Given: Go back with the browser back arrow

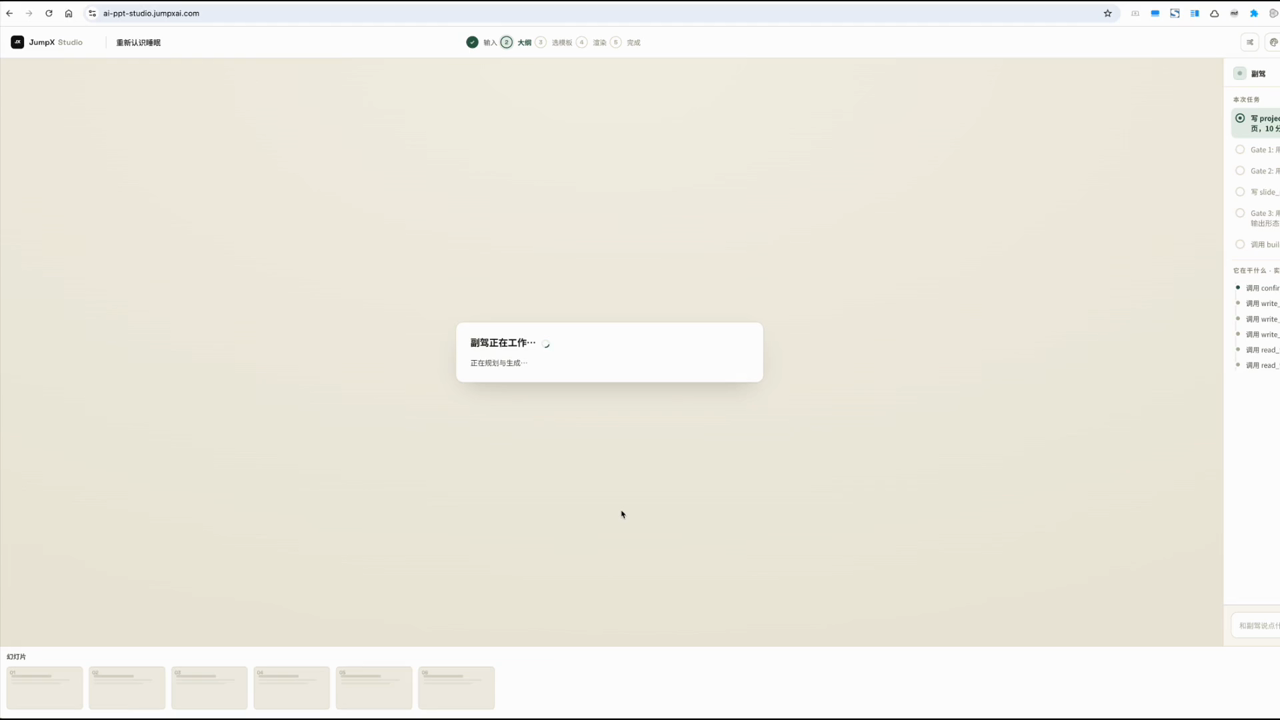Looking at the screenshot, I should pyautogui.click(x=9, y=13).
